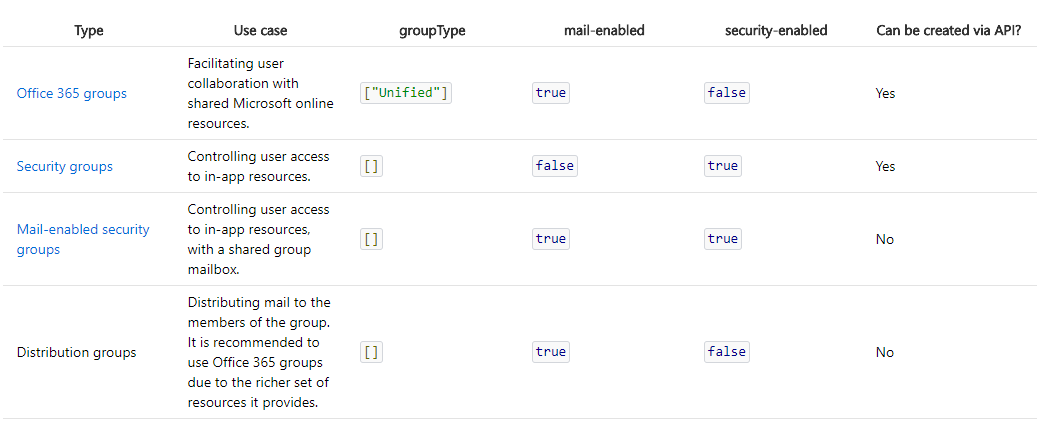This screenshot has width=1047, height=425.
Task: Select the security-enabled column header
Action: point(777,30)
